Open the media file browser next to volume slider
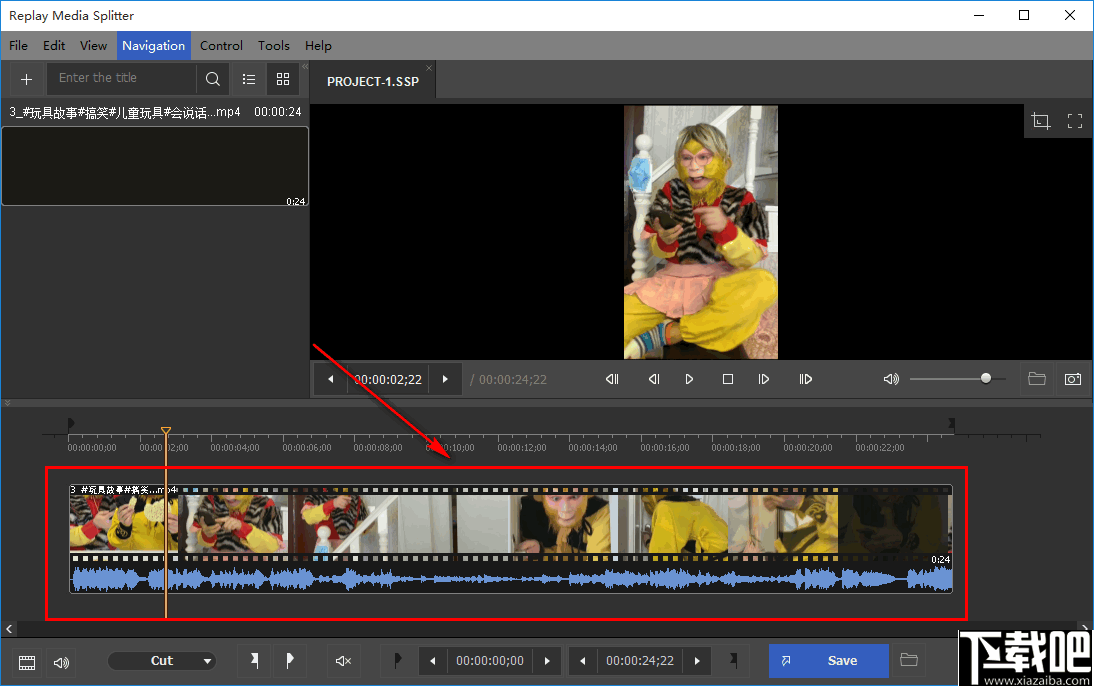 tap(1037, 378)
